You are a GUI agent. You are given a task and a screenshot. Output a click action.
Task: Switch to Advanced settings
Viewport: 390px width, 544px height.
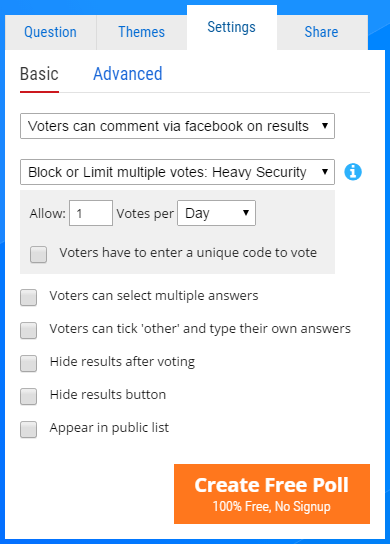tap(128, 74)
